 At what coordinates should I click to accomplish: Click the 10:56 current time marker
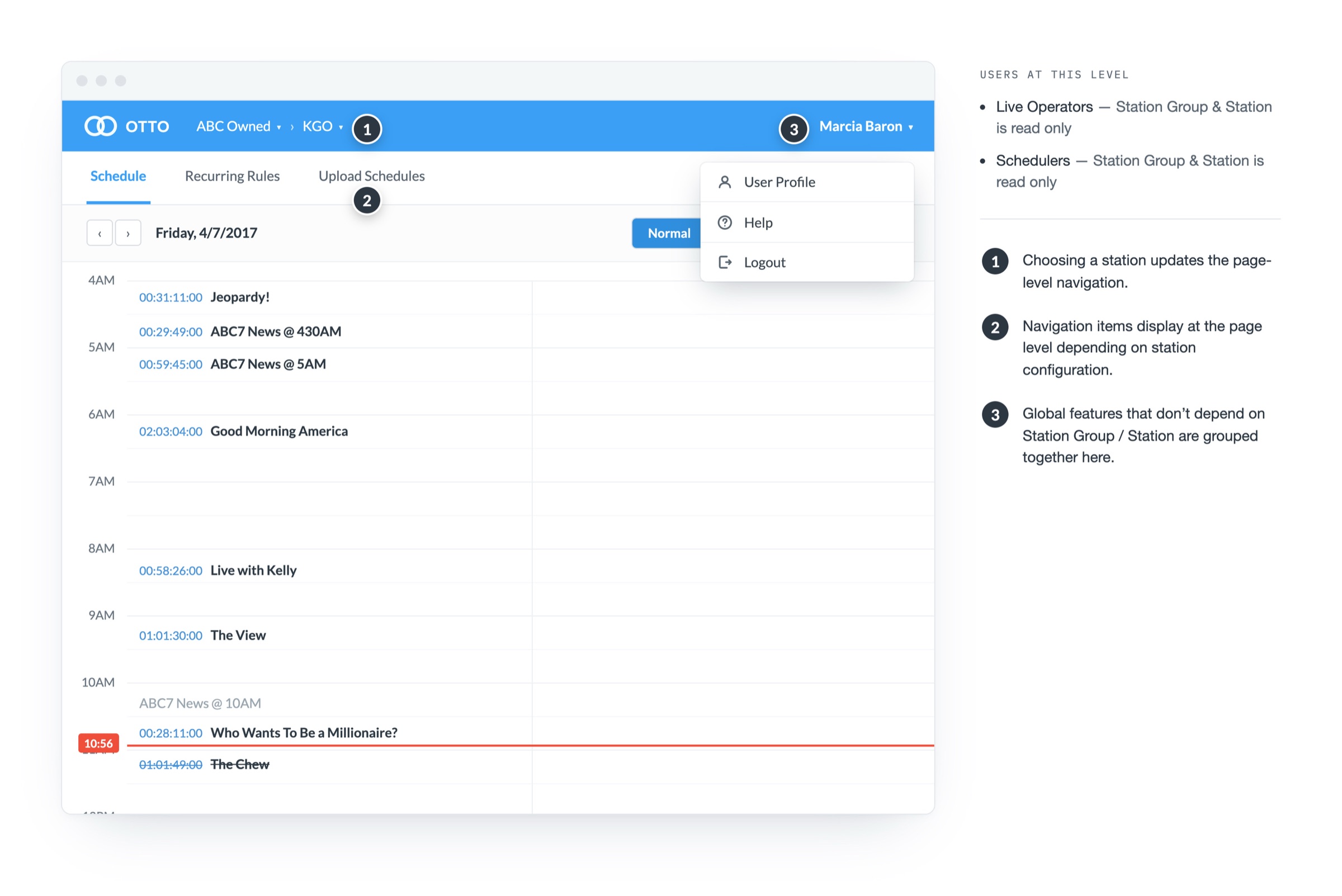click(98, 743)
